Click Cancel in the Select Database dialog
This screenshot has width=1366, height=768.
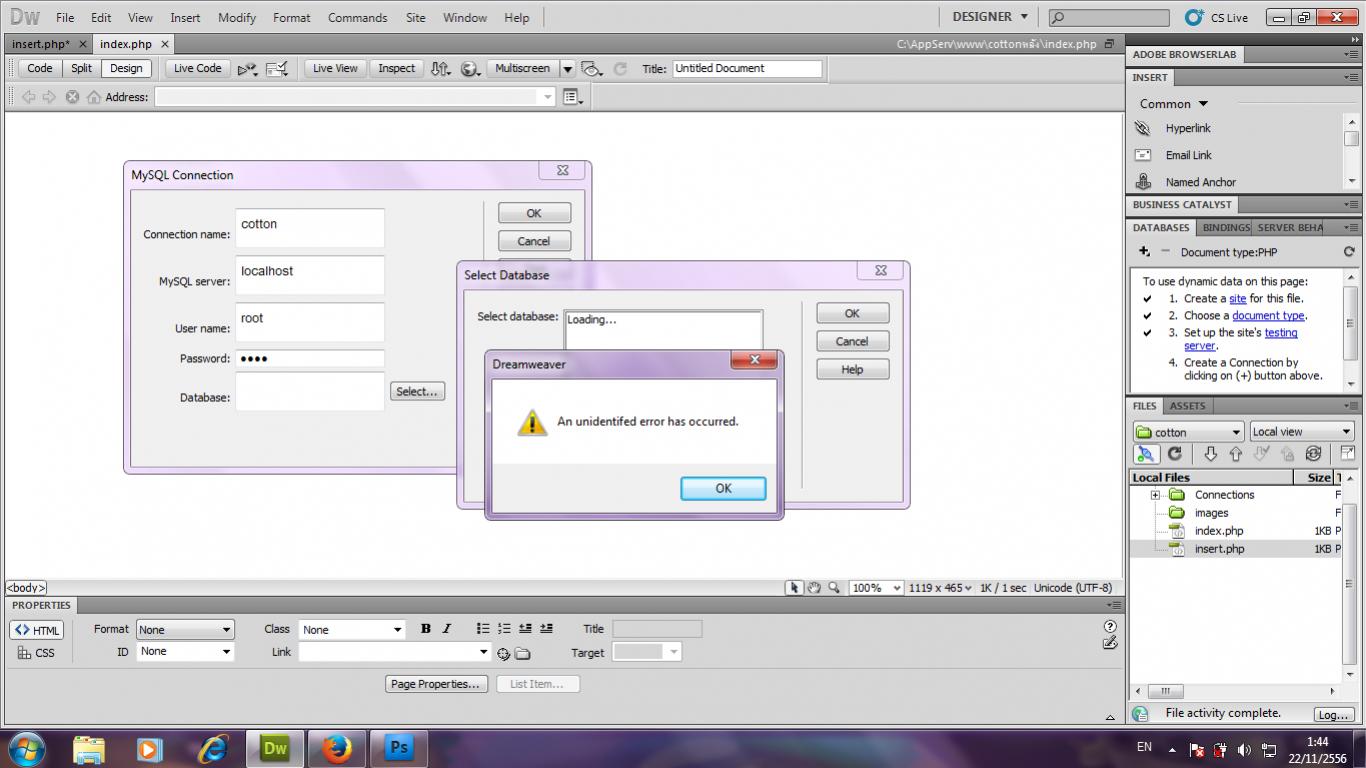pyautogui.click(x=852, y=341)
